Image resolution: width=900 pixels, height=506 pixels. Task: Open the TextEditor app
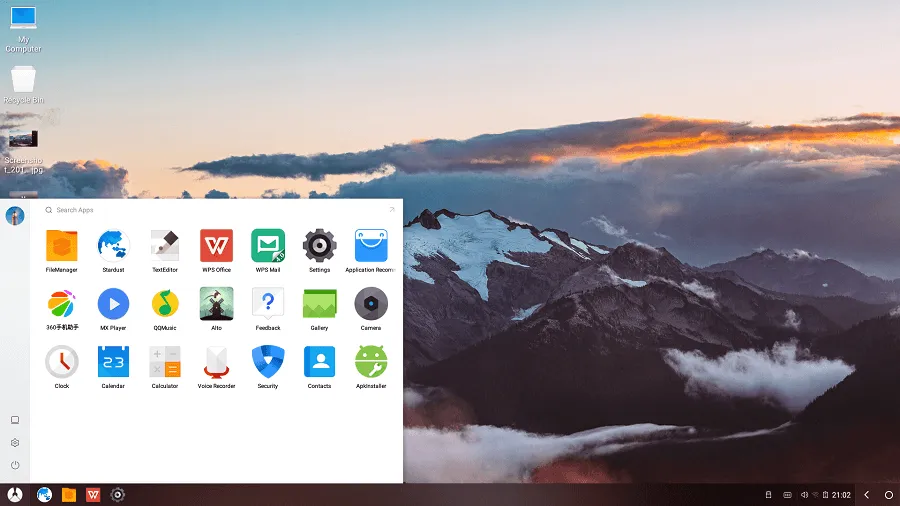165,246
